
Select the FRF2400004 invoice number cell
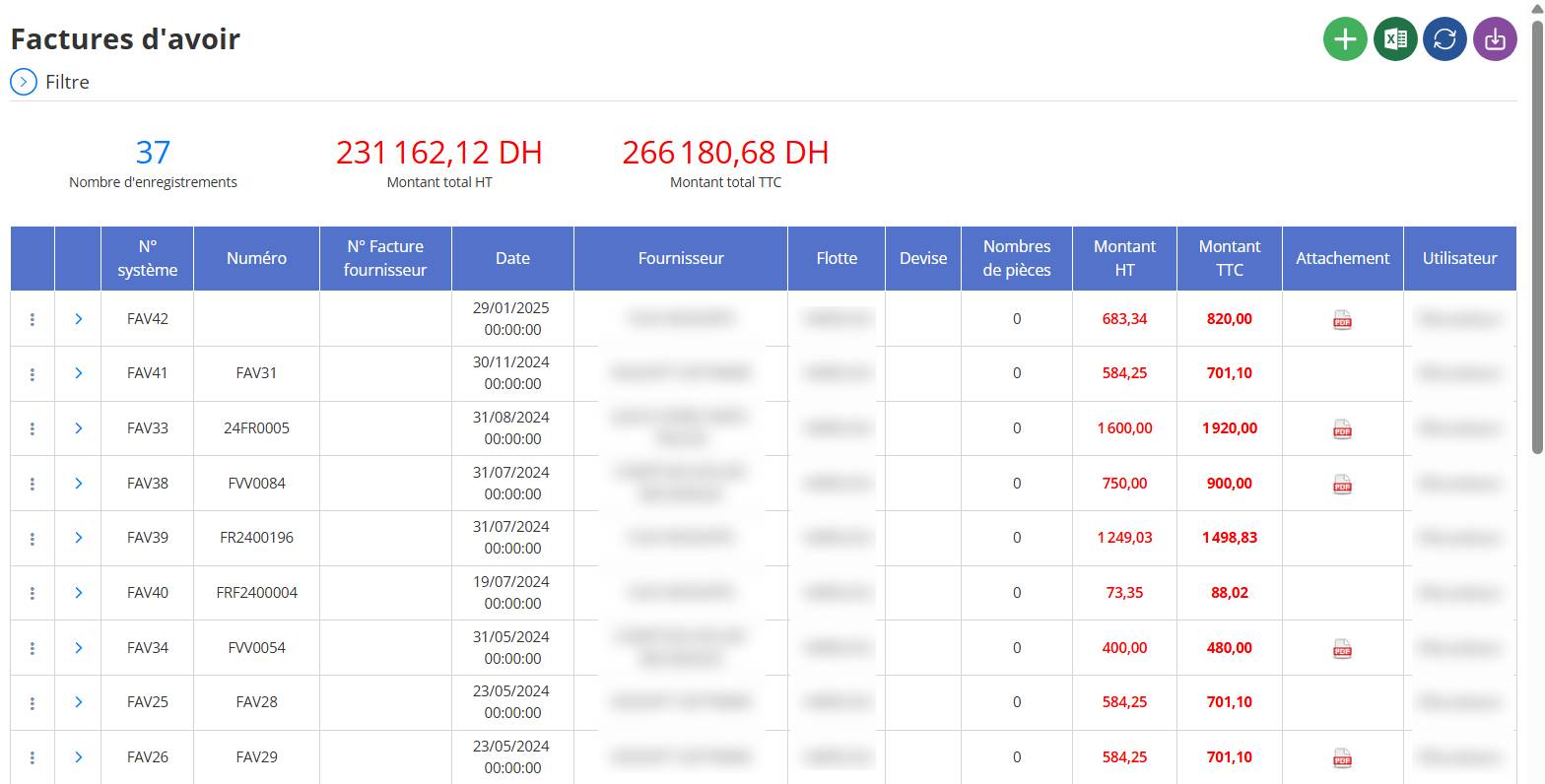click(256, 593)
